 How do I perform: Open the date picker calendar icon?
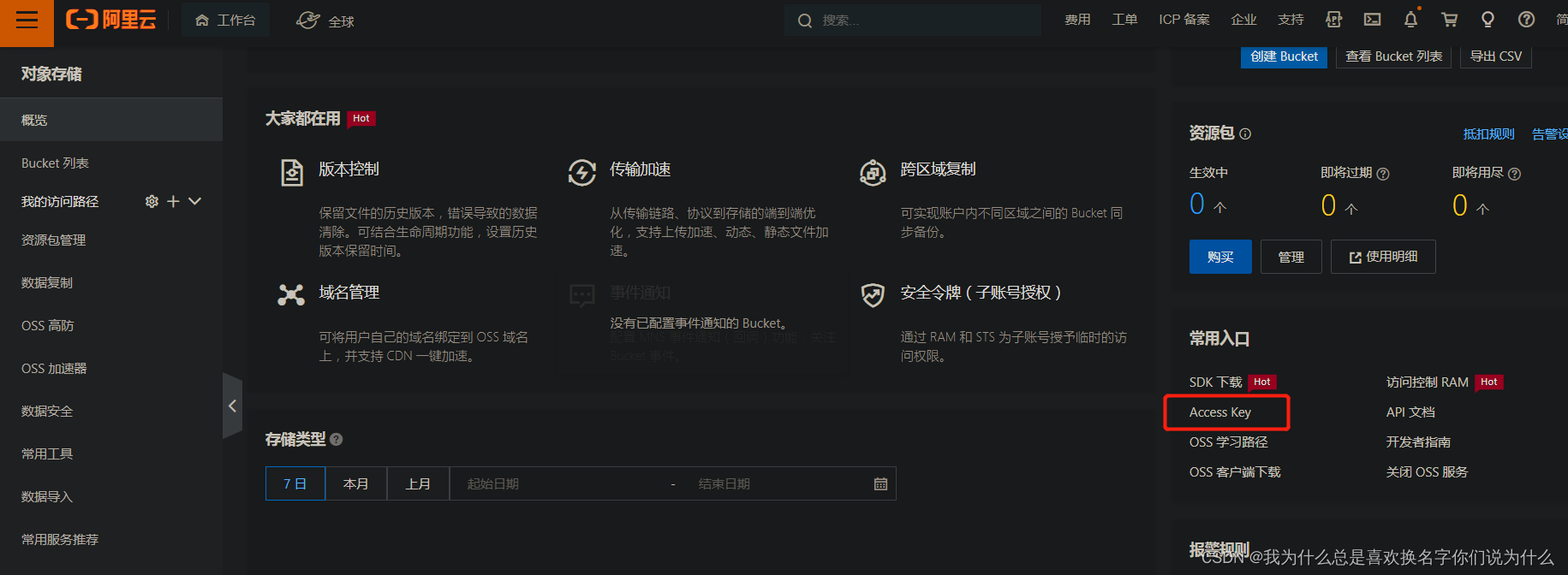pos(880,484)
